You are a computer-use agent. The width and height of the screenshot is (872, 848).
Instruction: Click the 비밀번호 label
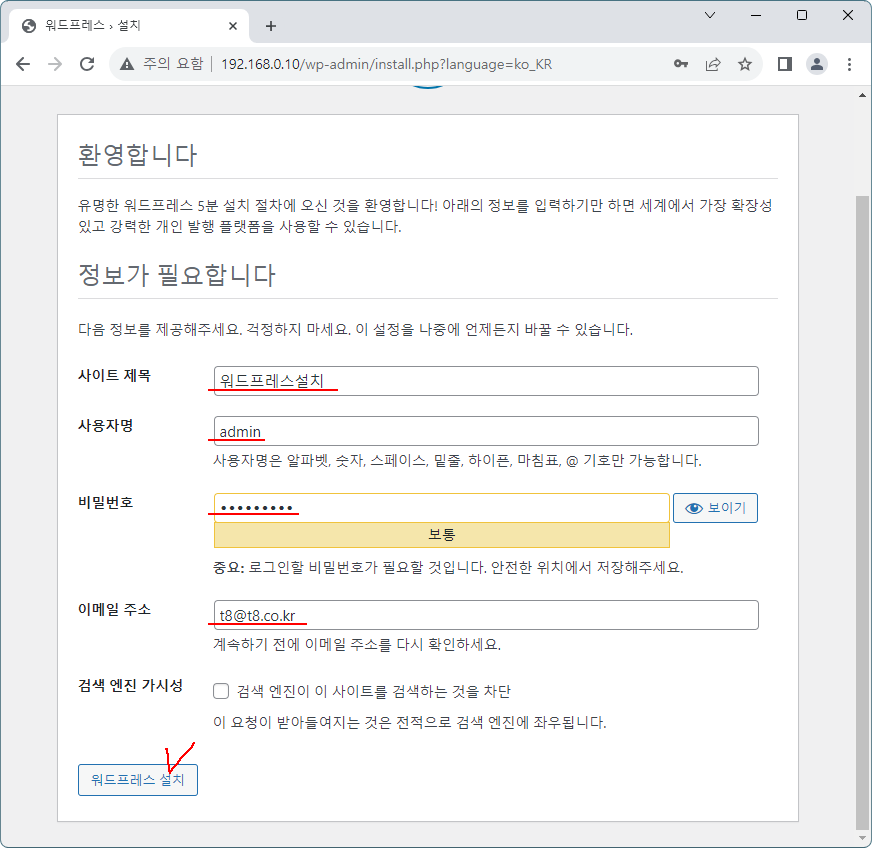click(106, 502)
